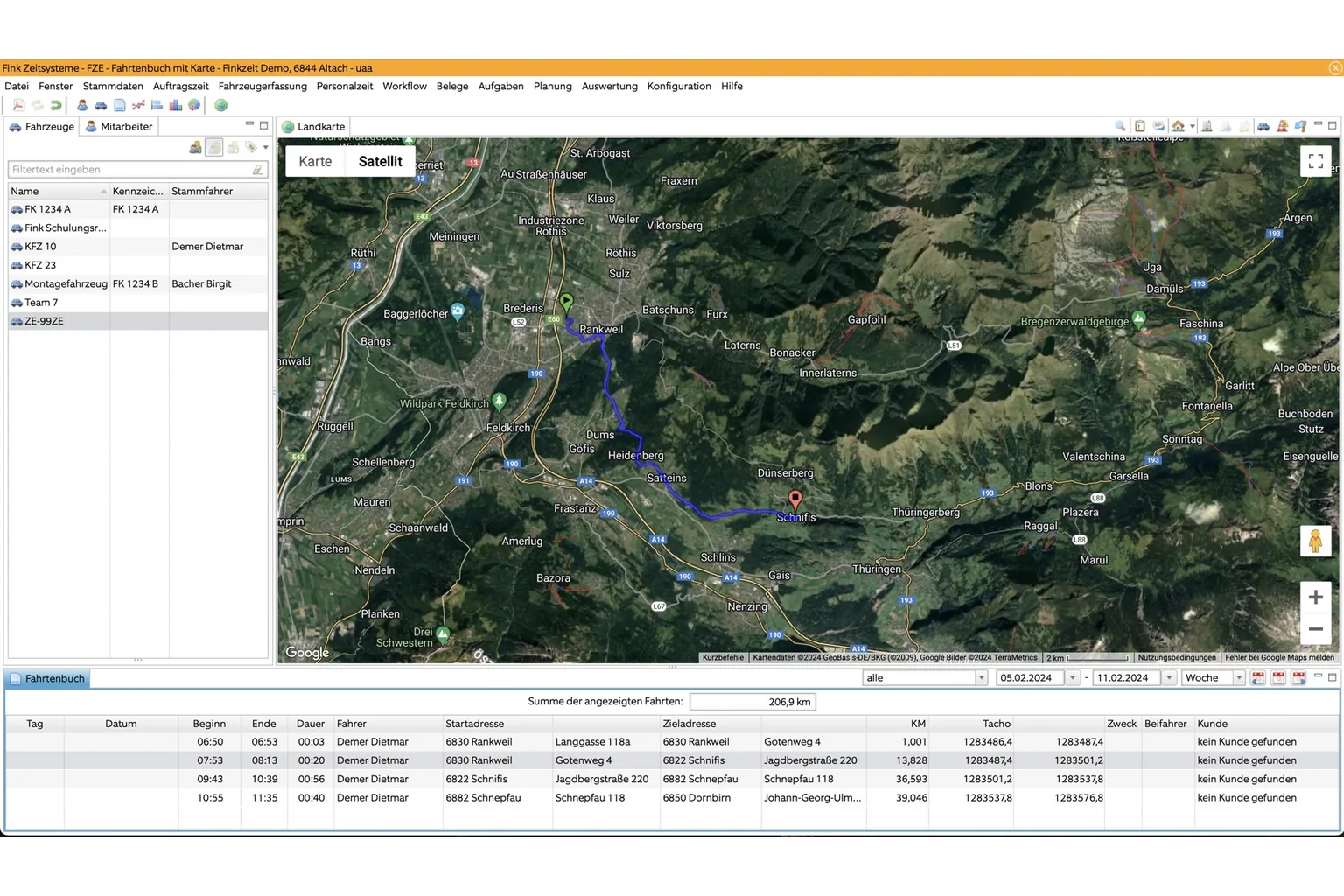Click the PDF export icon in toolbar
Screen dimensions: 1344x896
tap(18, 105)
